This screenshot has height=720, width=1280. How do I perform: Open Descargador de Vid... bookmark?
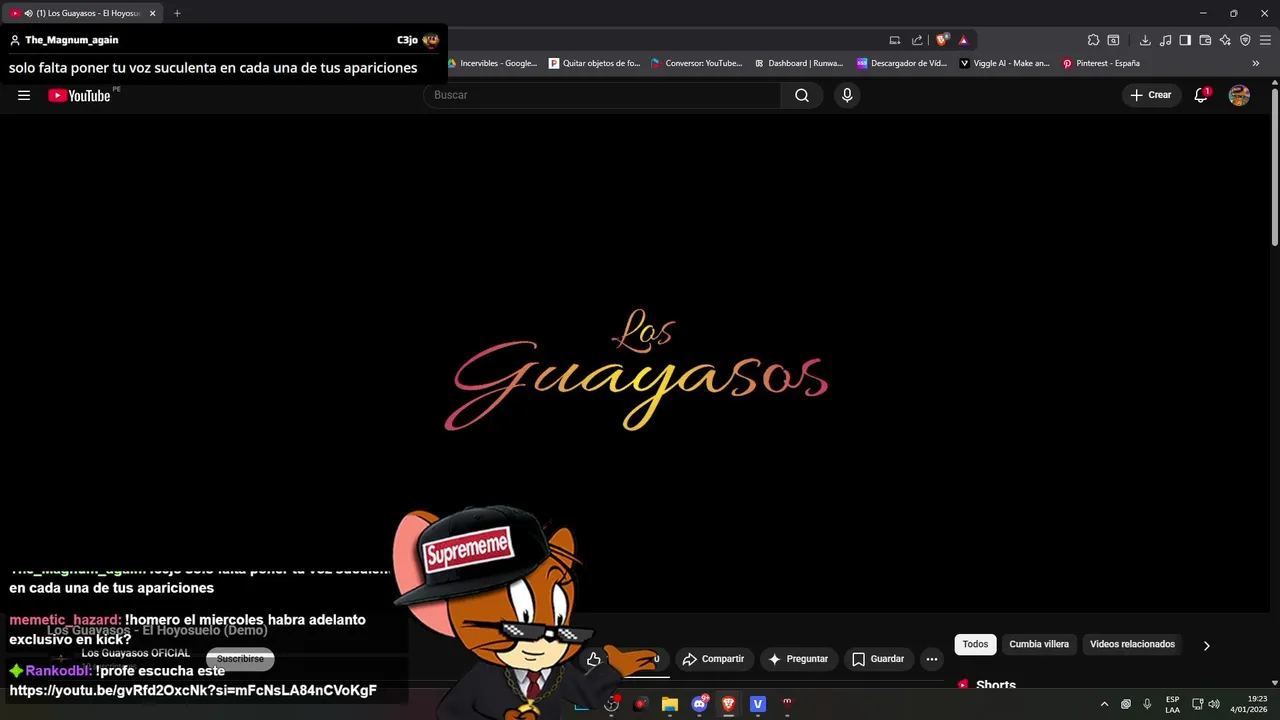[x=902, y=63]
